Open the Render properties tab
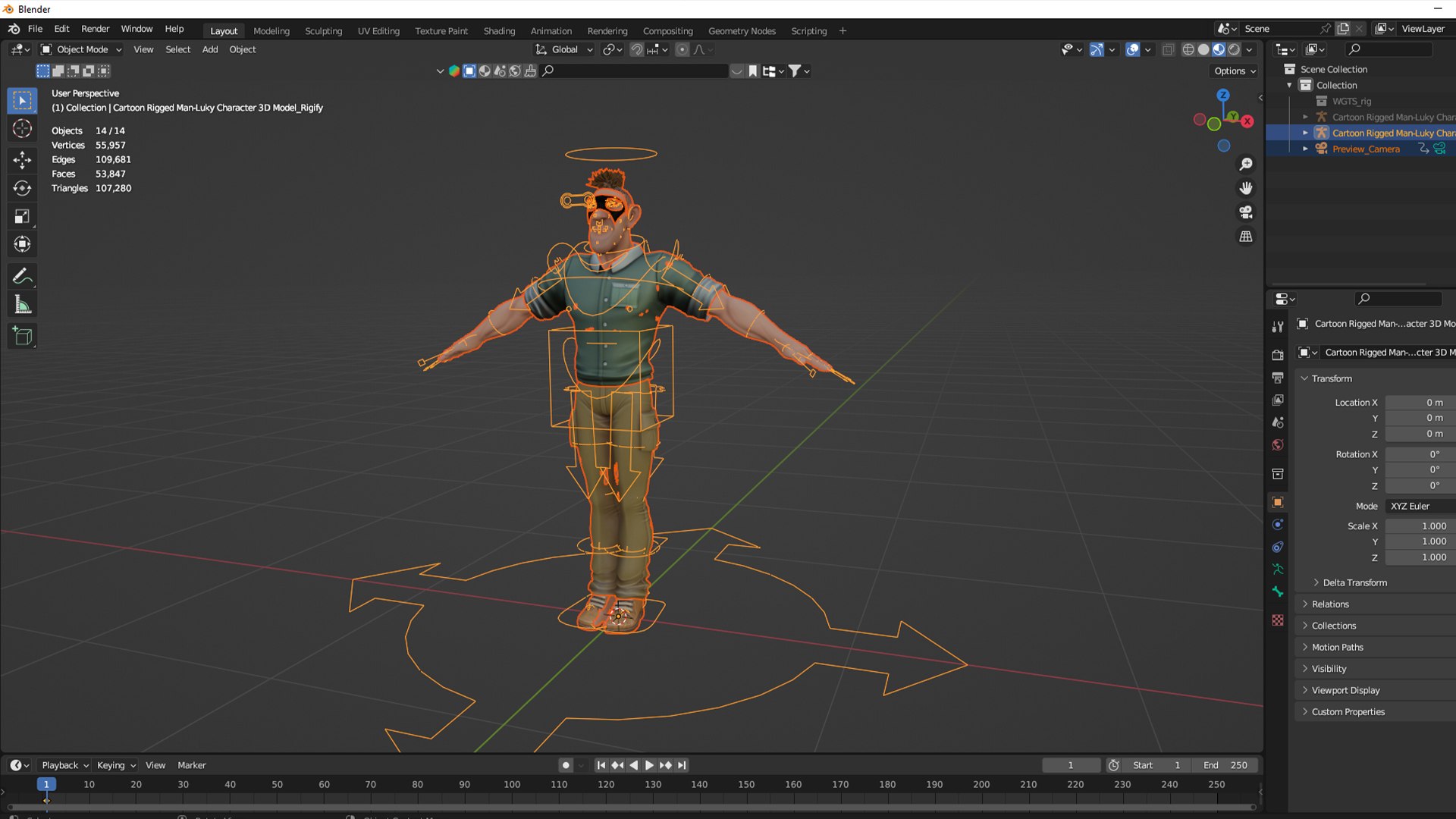This screenshot has height=819, width=1456. [x=1278, y=355]
